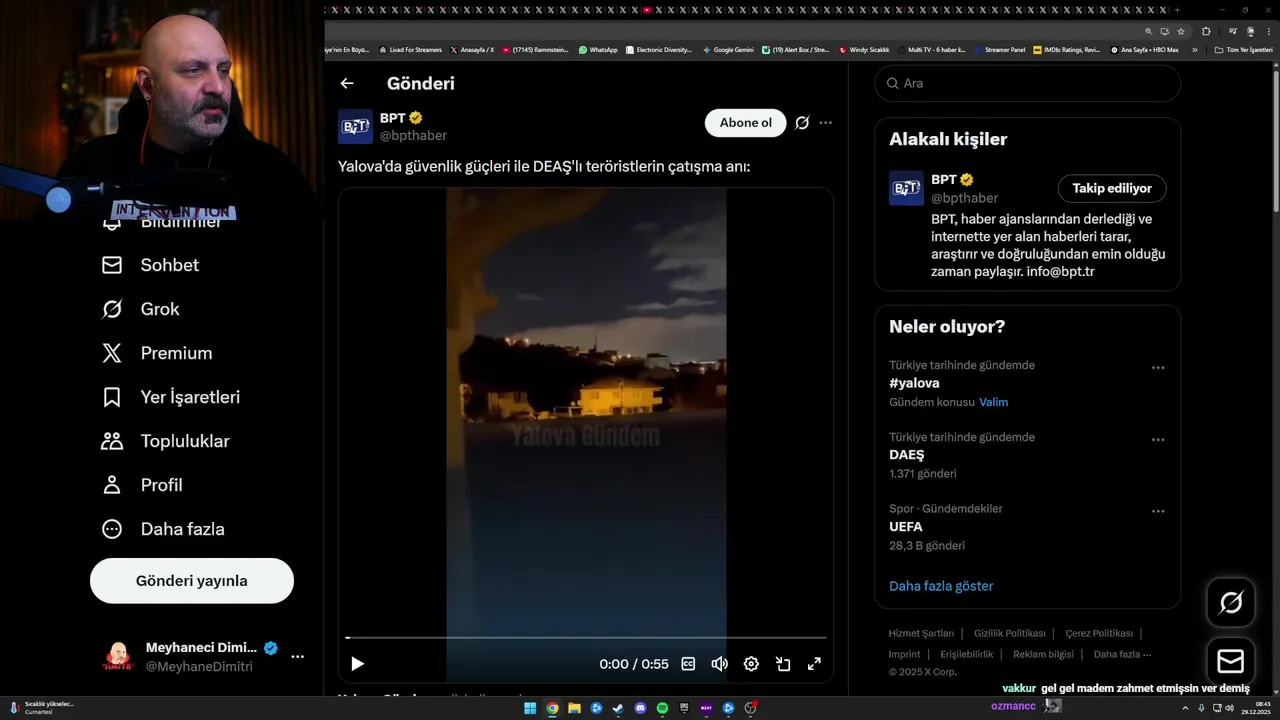Open BPT avatar on the post
The width and height of the screenshot is (1280, 720).
pyautogui.click(x=355, y=127)
